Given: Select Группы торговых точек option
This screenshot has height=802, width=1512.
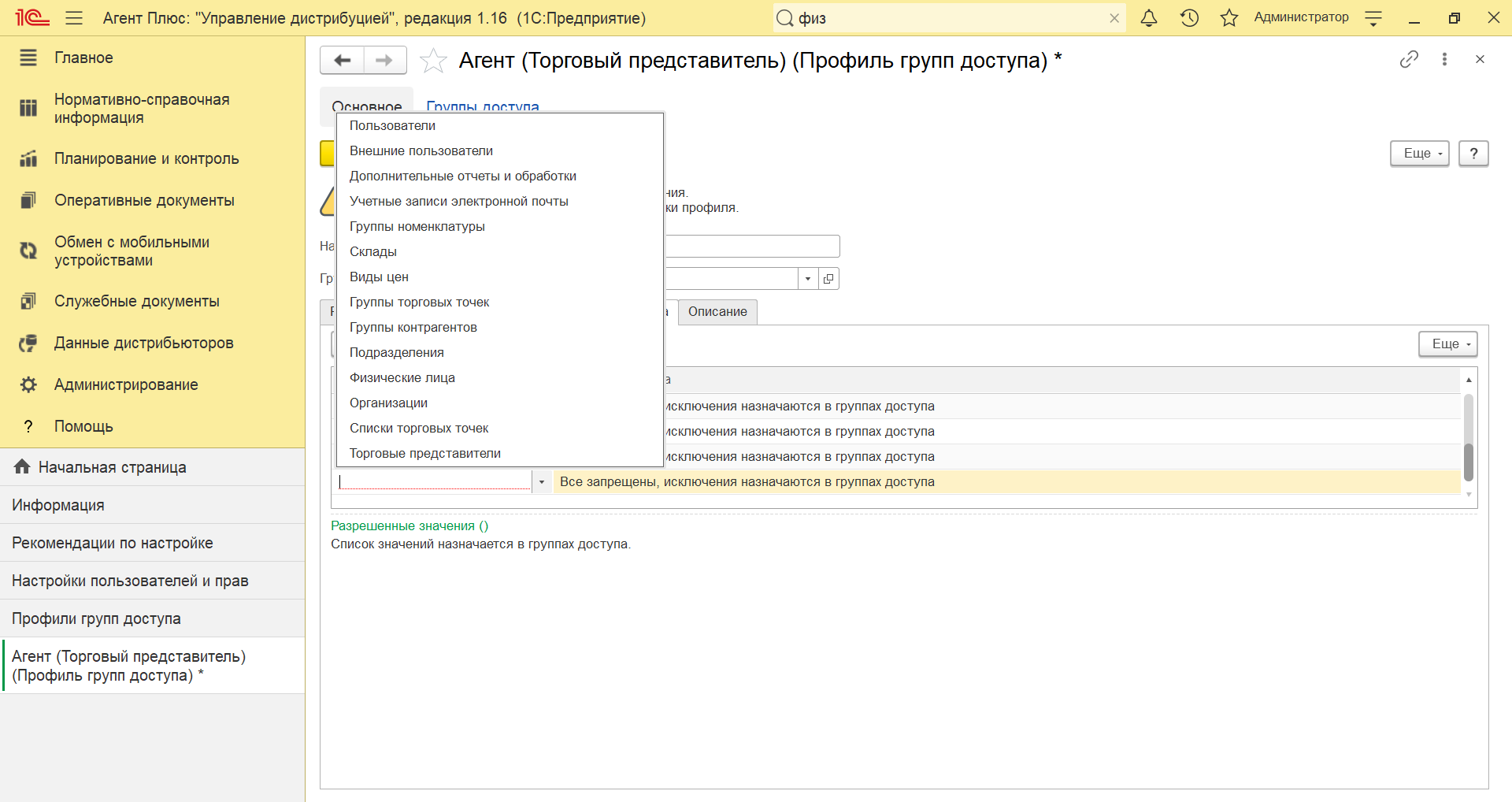Looking at the screenshot, I should [x=500, y=303].
